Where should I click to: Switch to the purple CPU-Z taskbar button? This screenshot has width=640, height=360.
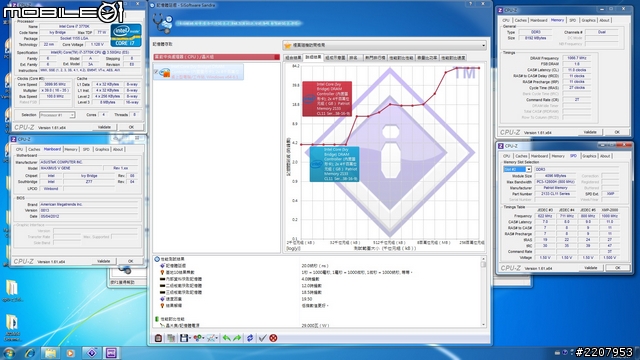click(111, 353)
